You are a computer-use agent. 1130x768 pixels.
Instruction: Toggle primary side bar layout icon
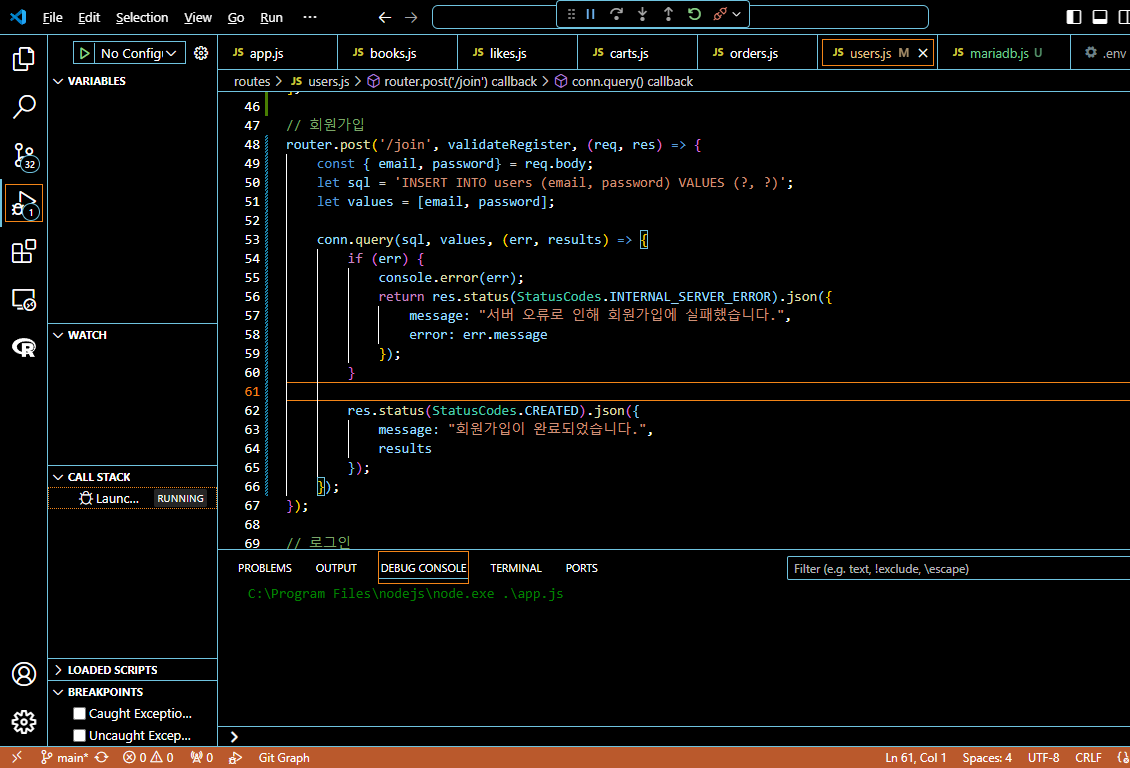(1074, 17)
